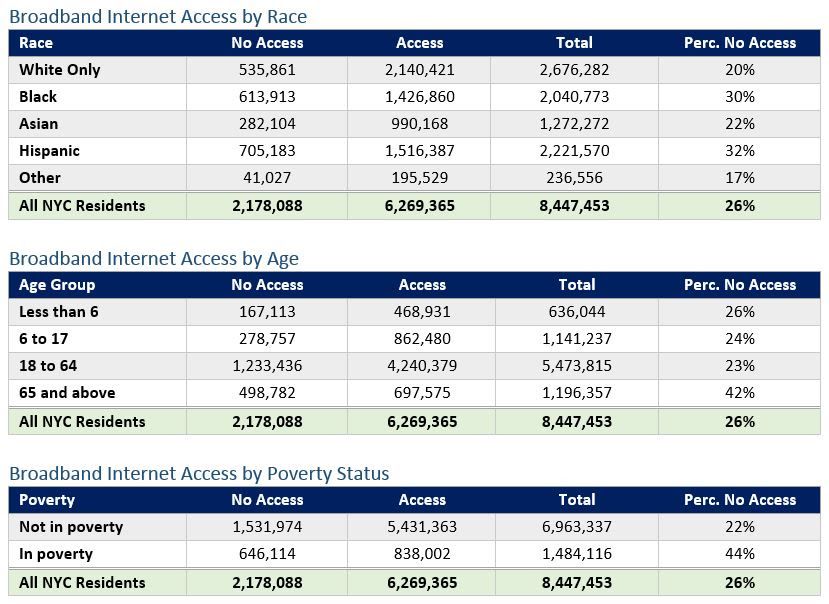Select the '65 and above' percentage 42%

click(x=740, y=392)
